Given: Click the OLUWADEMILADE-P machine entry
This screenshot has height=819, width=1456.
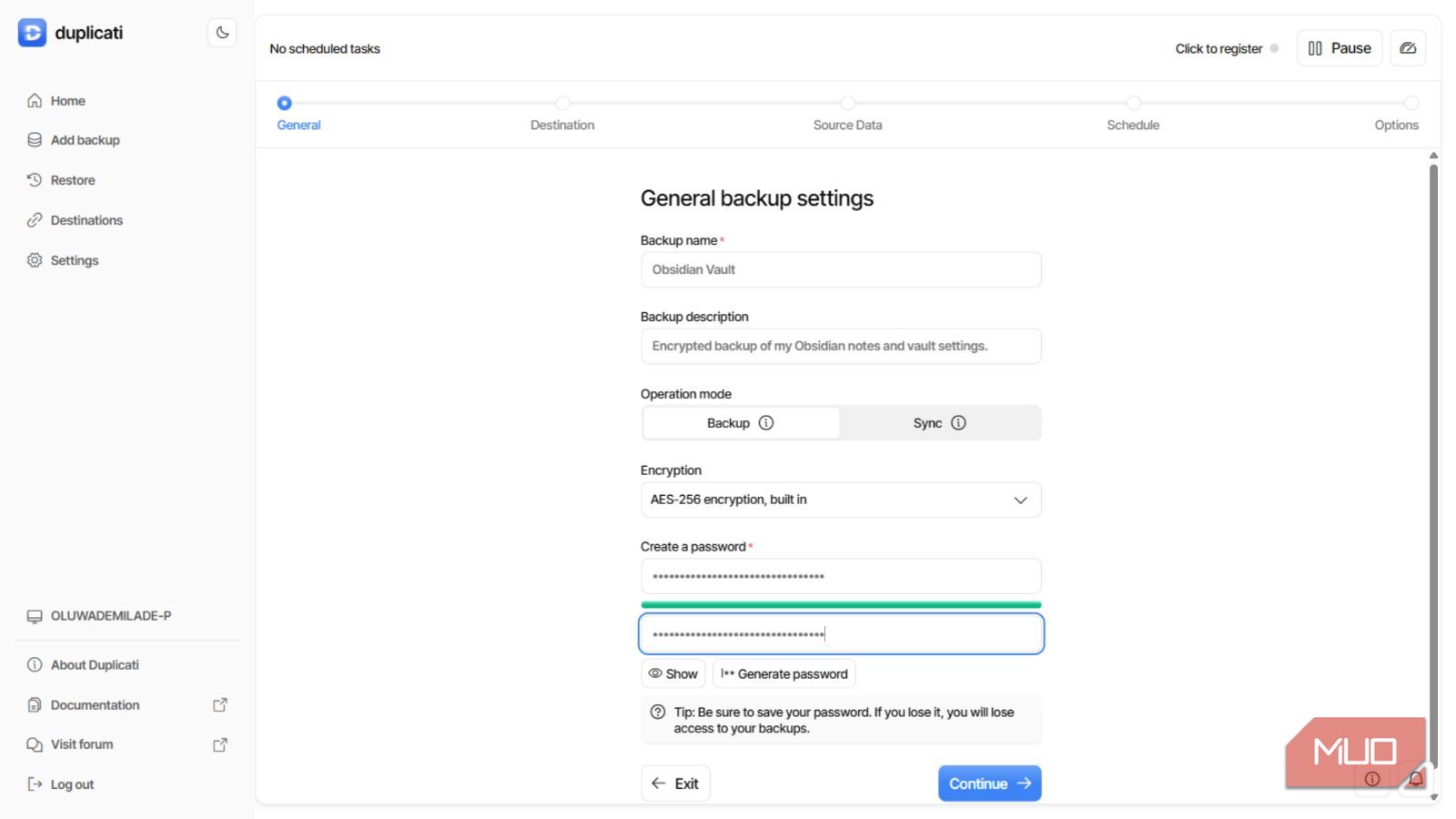Looking at the screenshot, I should tap(99, 616).
